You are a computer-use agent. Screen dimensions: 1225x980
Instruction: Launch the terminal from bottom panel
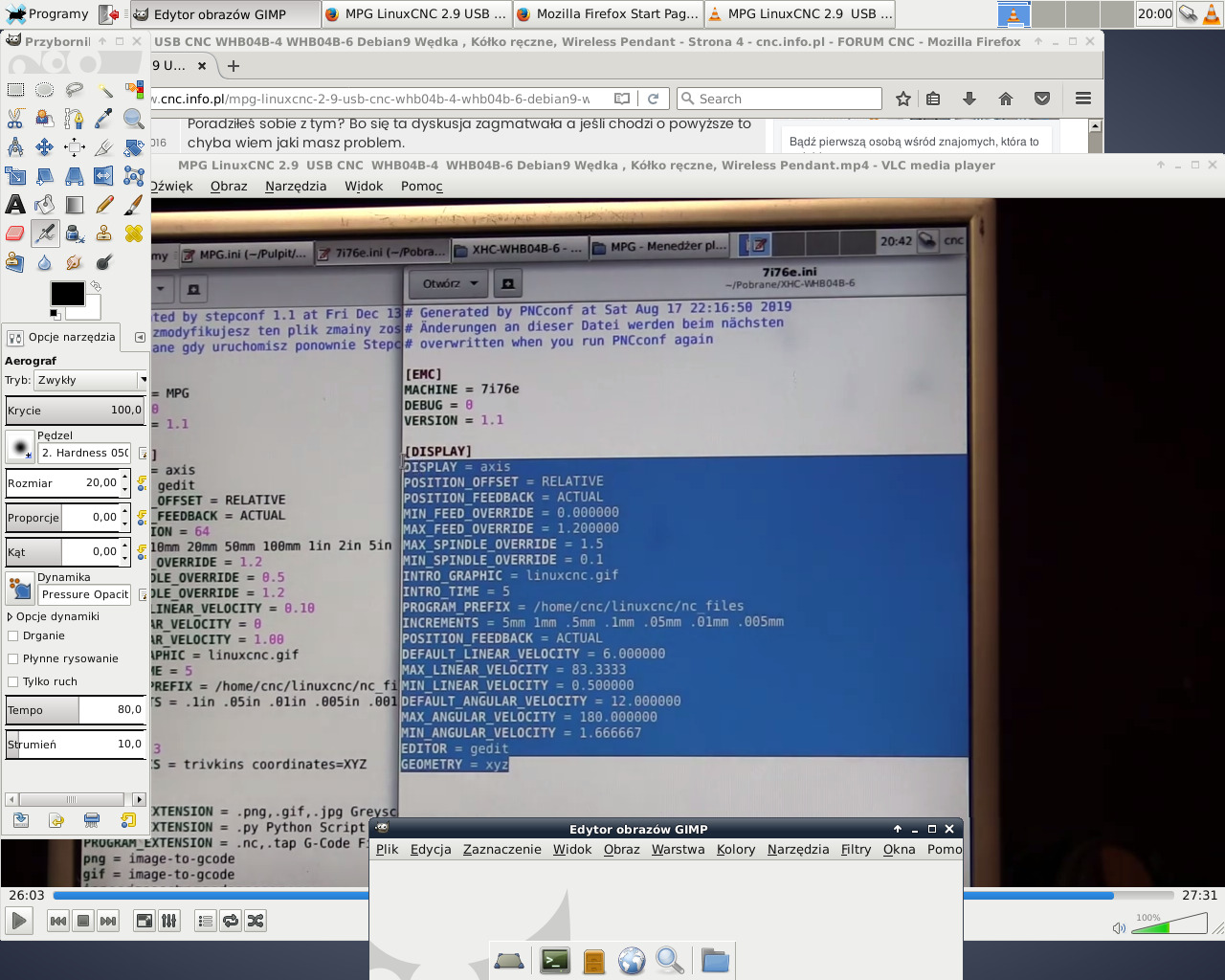[x=555, y=959]
